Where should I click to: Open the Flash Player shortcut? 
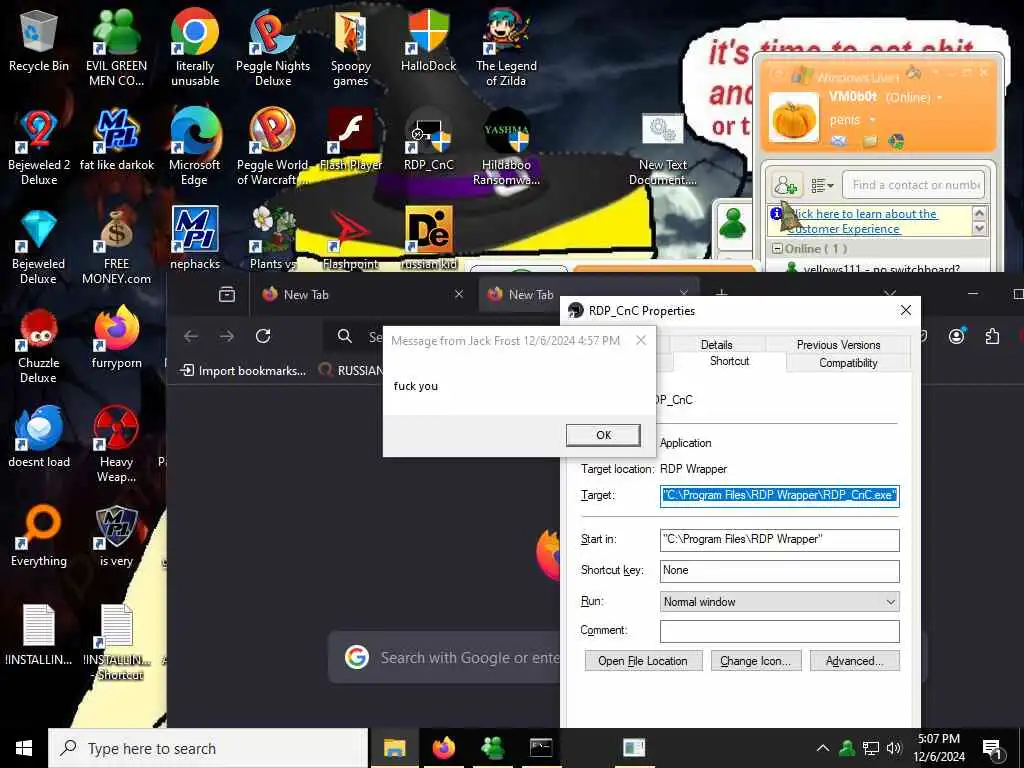[351, 139]
